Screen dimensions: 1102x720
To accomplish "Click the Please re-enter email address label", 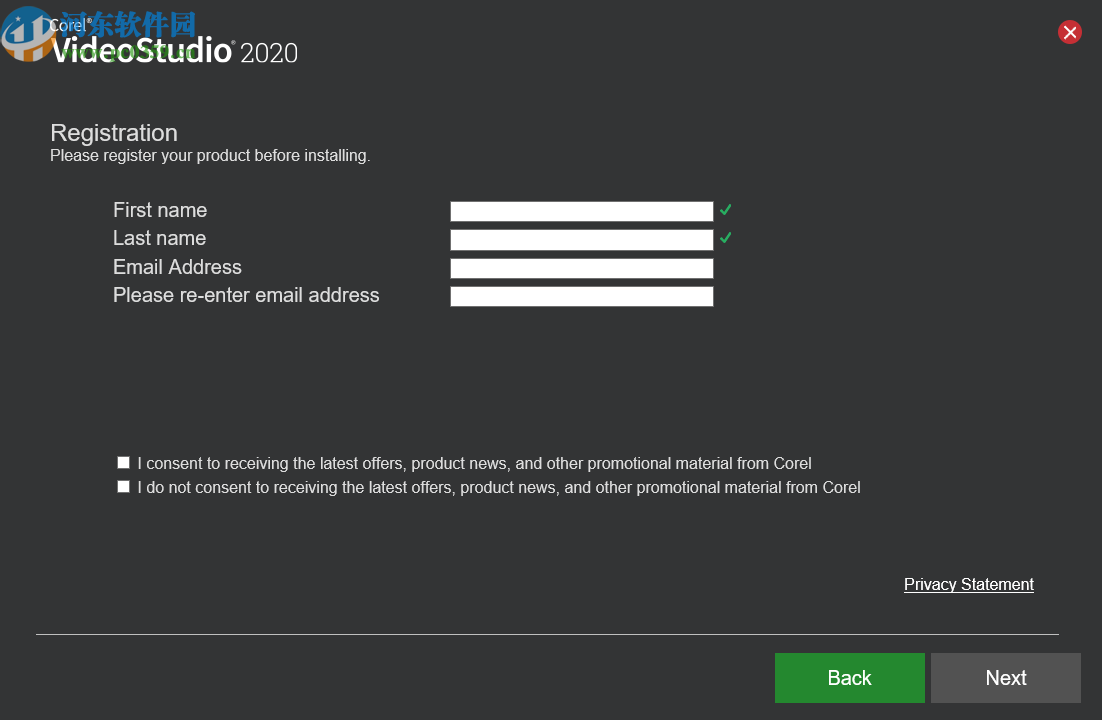I will pyautogui.click(x=246, y=295).
